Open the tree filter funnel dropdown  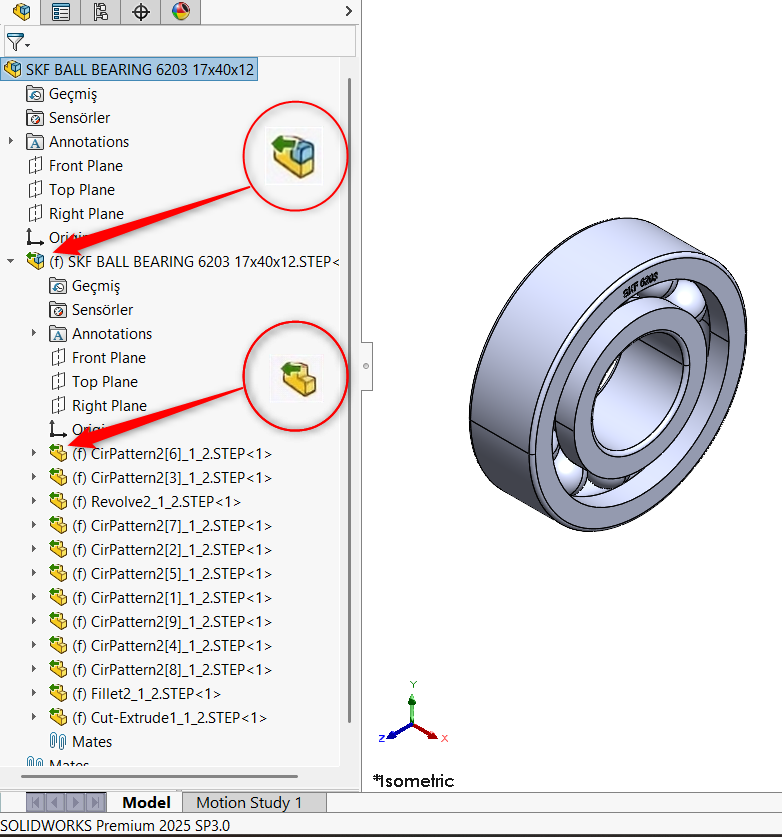[x=18, y=42]
